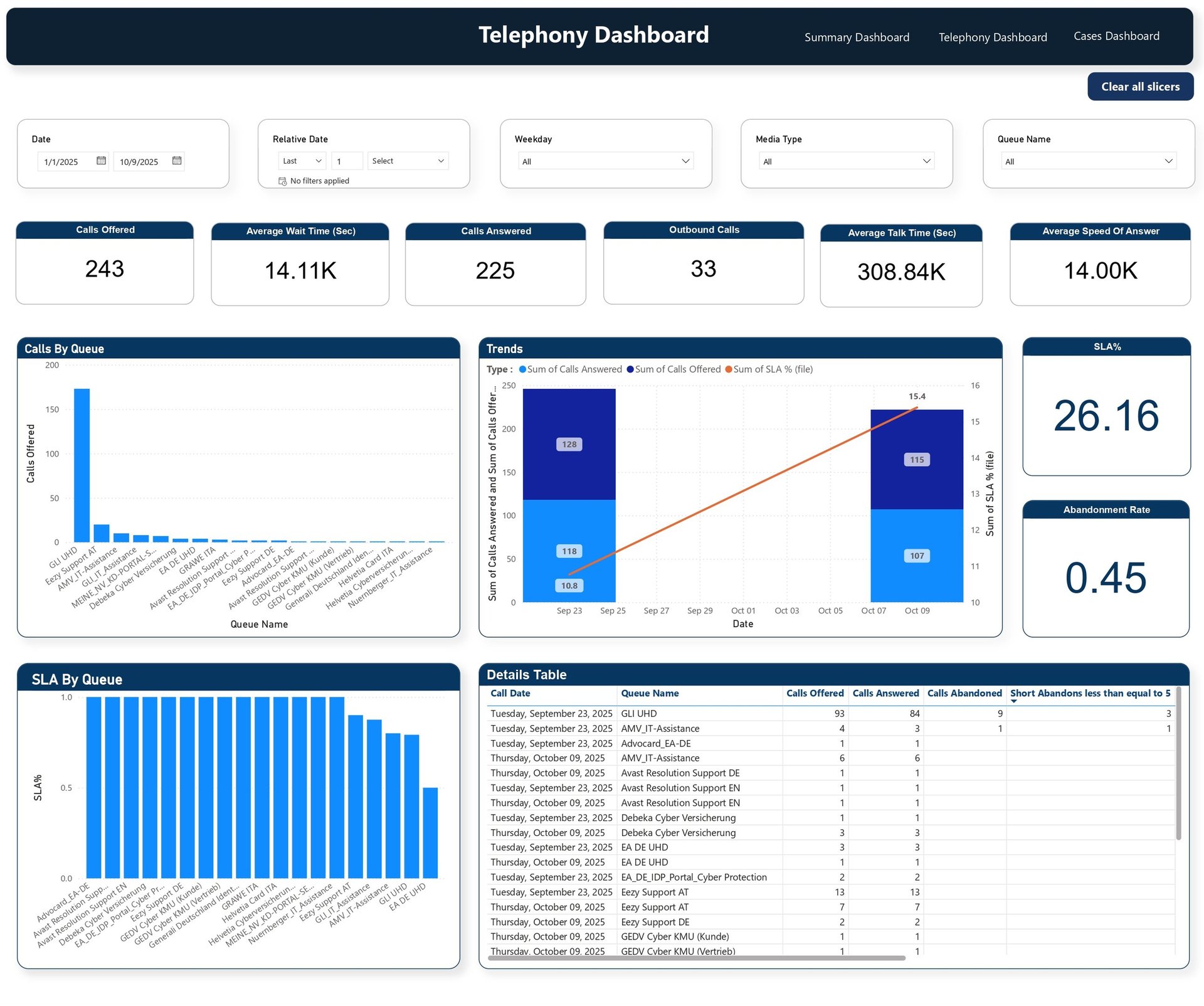
Task: Switch to Summary Dashboard page
Action: pos(857,37)
